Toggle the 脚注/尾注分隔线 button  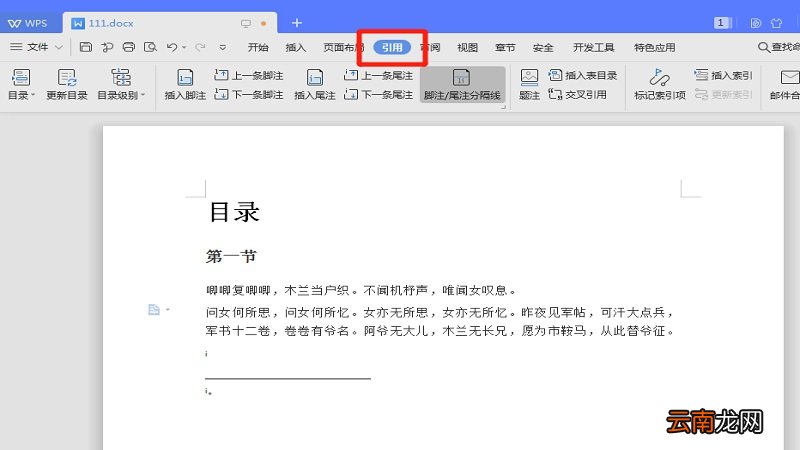462,84
